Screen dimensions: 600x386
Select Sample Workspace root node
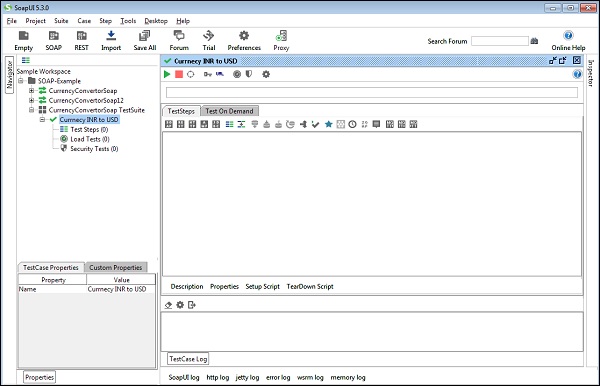[x=44, y=71]
